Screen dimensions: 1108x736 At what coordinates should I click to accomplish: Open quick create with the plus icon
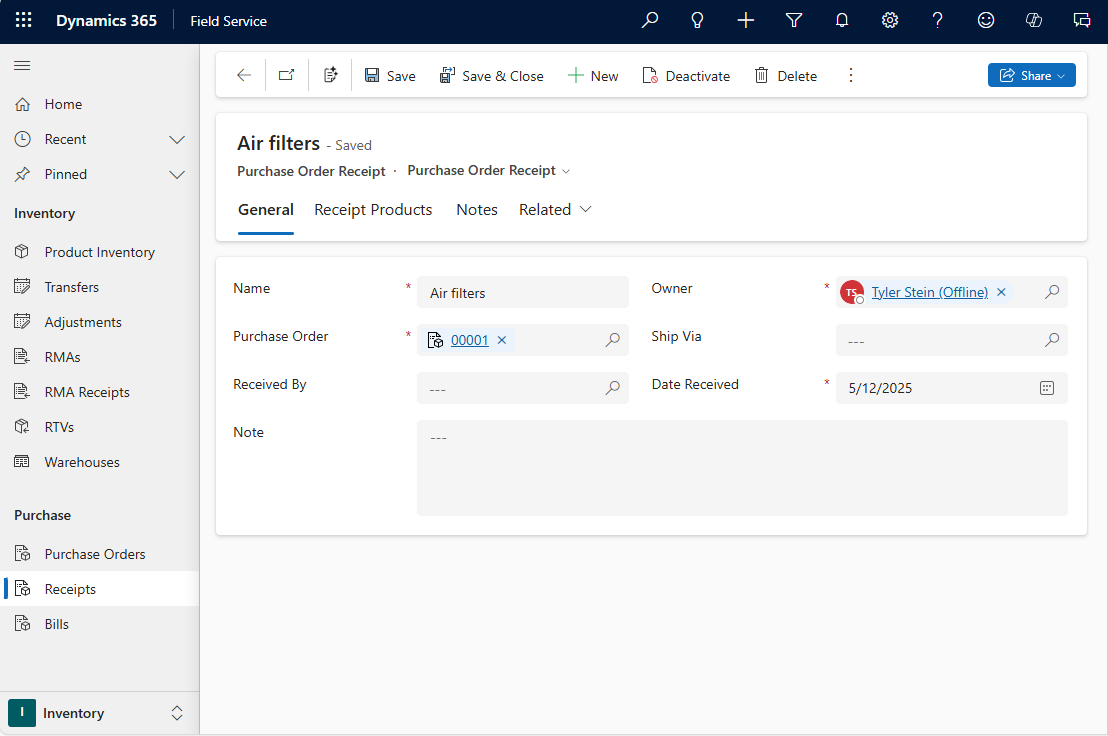click(x=745, y=20)
